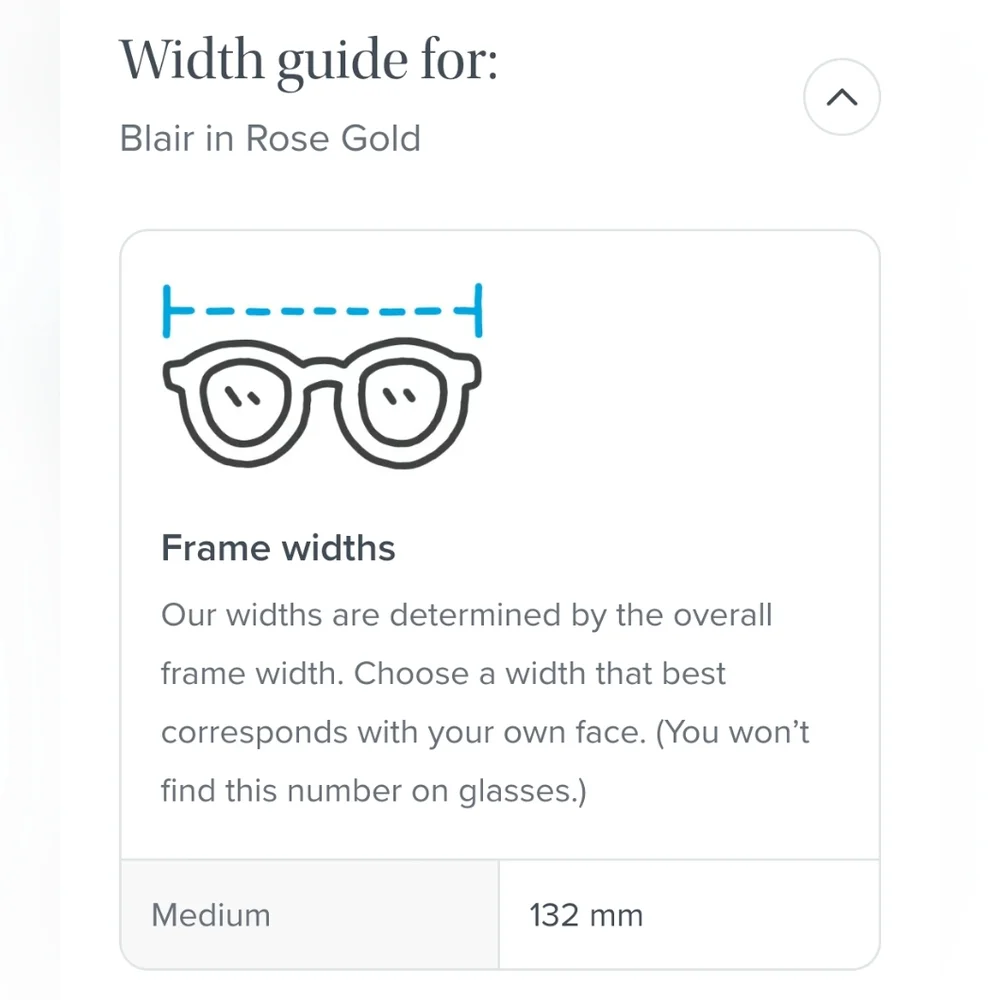Viewport: 1000px width, 1000px height.
Task: Click the dashed width measurement indicator
Action: (x=320, y=308)
